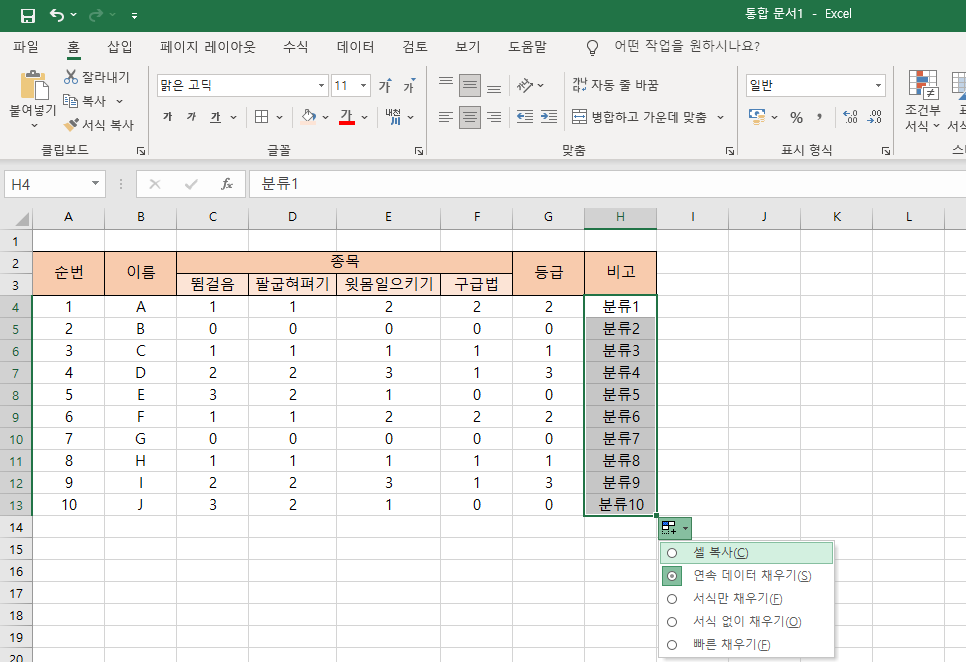Click the red font color 가 button
The height and width of the screenshot is (662, 966).
pyautogui.click(x=347, y=116)
